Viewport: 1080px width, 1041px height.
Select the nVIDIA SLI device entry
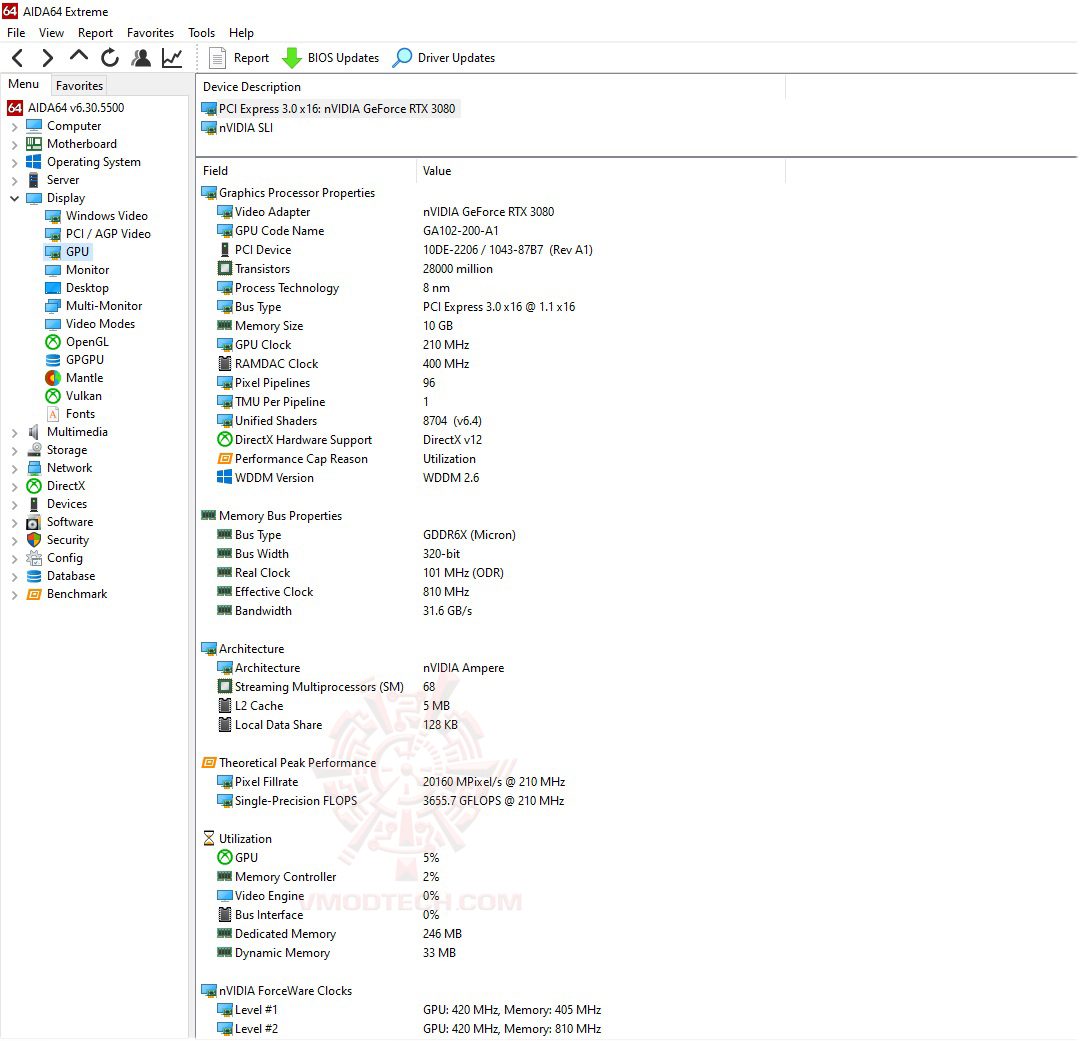[243, 127]
